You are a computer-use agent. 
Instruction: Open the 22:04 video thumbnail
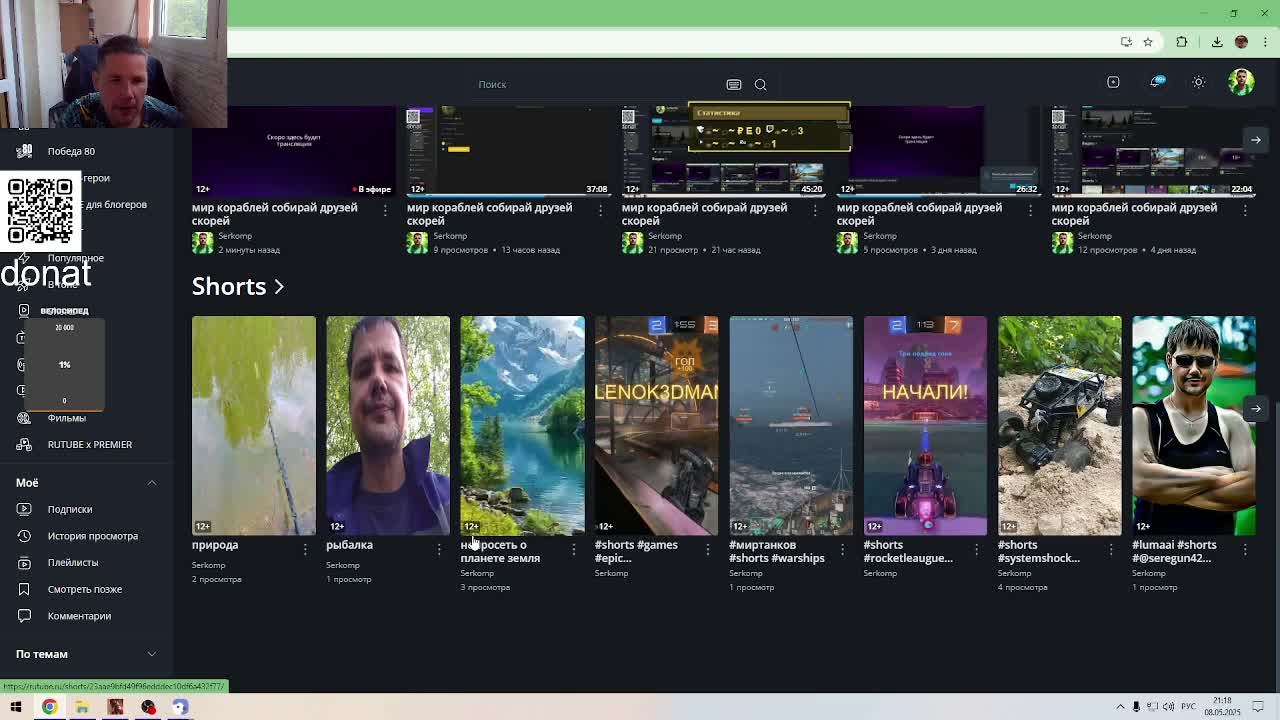(x=1154, y=151)
